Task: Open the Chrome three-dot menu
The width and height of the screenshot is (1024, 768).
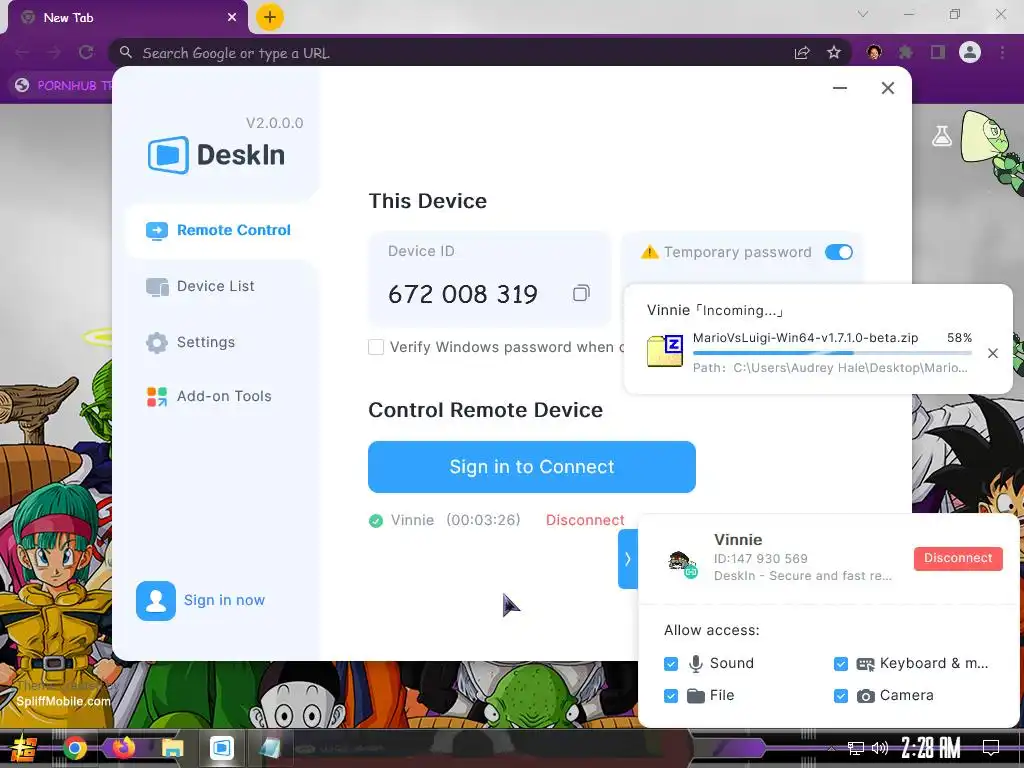Action: (x=1002, y=52)
